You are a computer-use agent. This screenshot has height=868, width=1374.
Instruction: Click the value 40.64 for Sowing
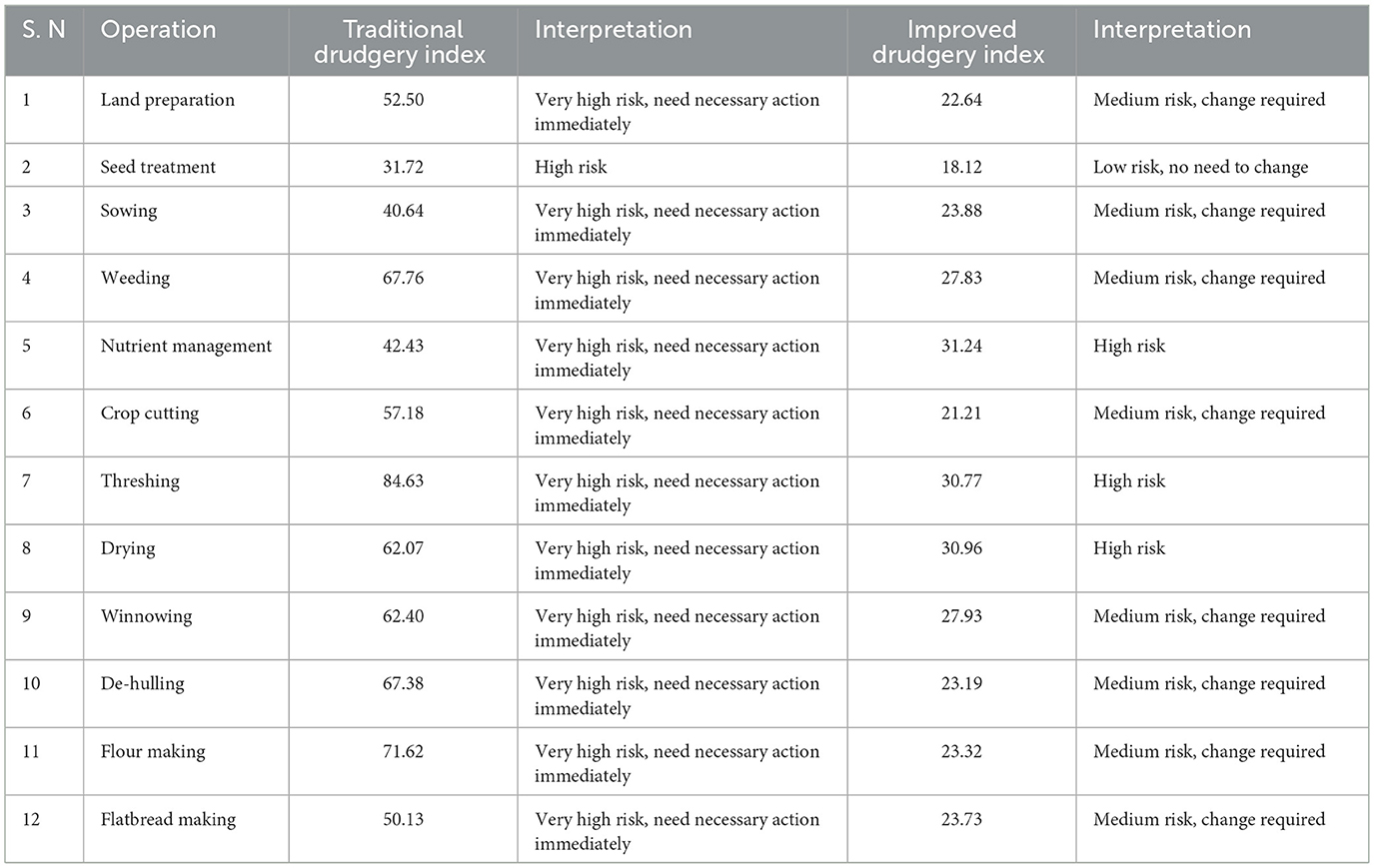tap(403, 211)
